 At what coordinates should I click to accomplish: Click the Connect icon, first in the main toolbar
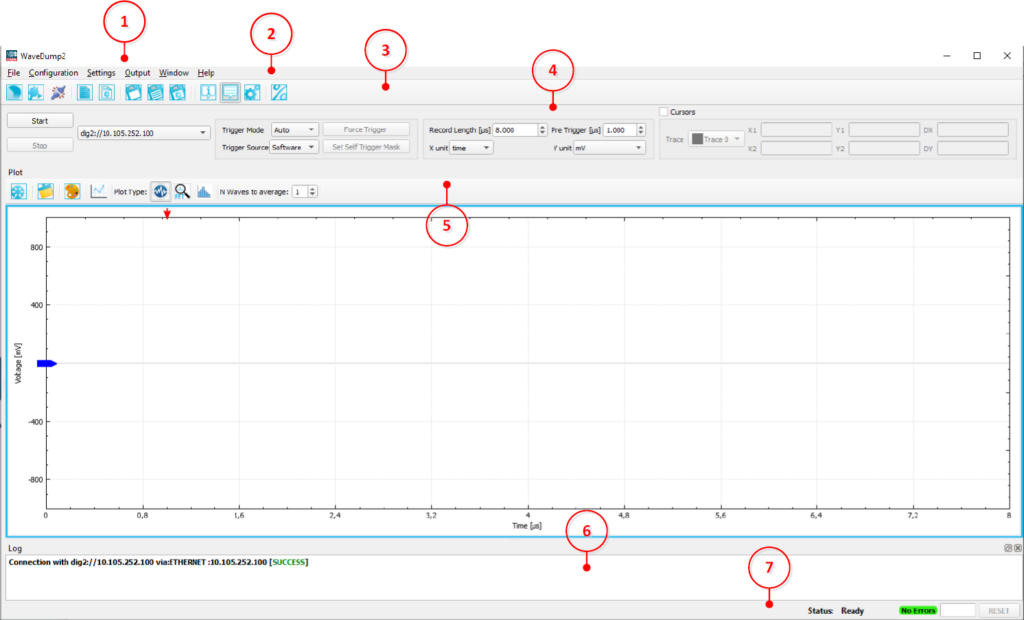pos(14,93)
